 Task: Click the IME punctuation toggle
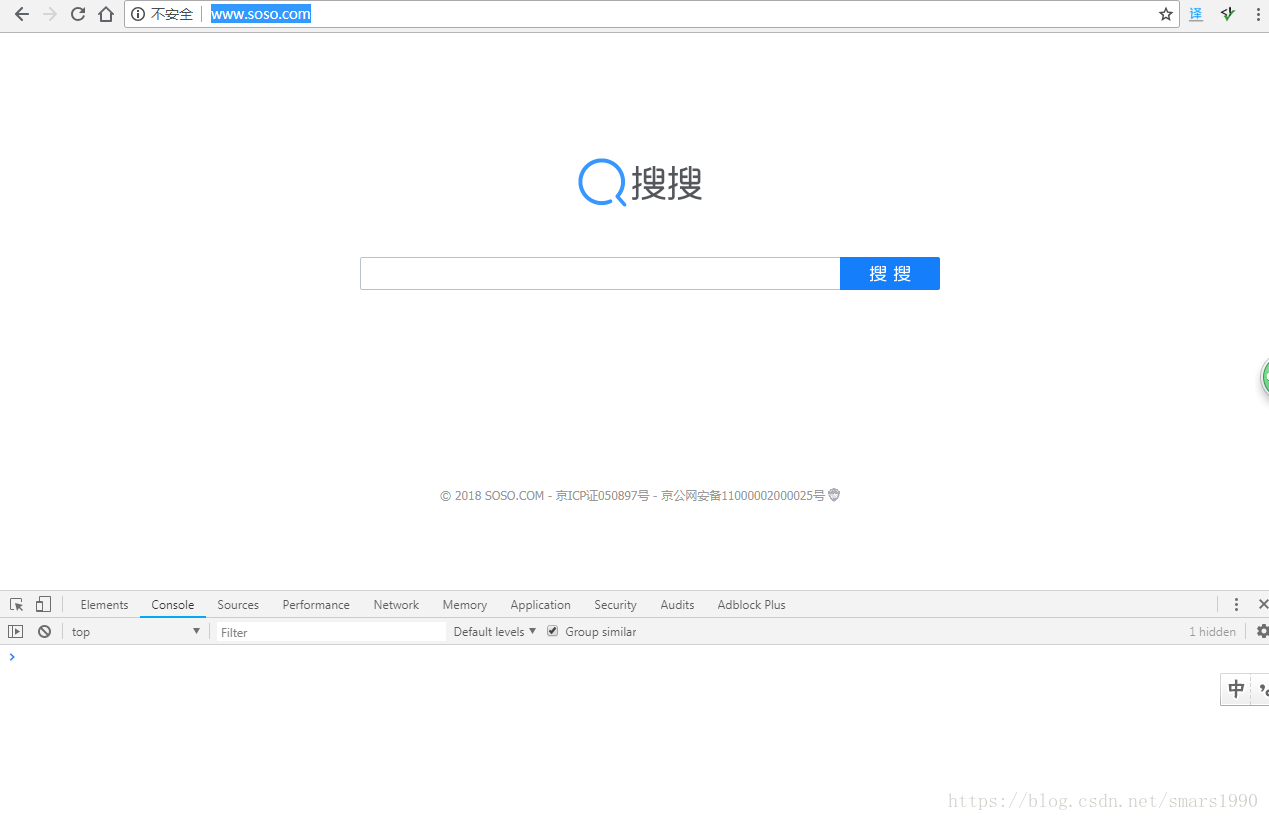point(1261,689)
